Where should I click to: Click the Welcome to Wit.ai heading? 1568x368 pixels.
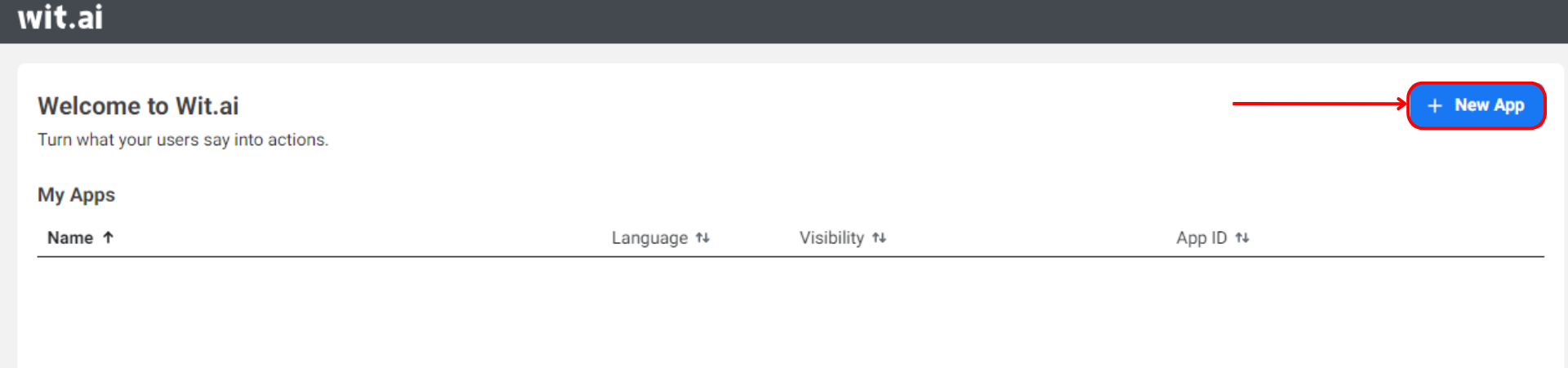tap(138, 106)
